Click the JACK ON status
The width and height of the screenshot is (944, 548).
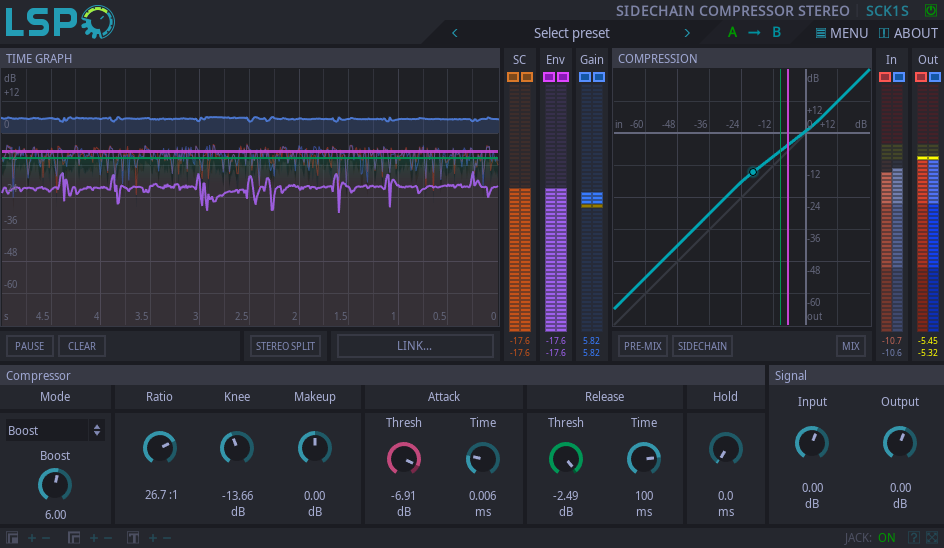click(x=870, y=538)
